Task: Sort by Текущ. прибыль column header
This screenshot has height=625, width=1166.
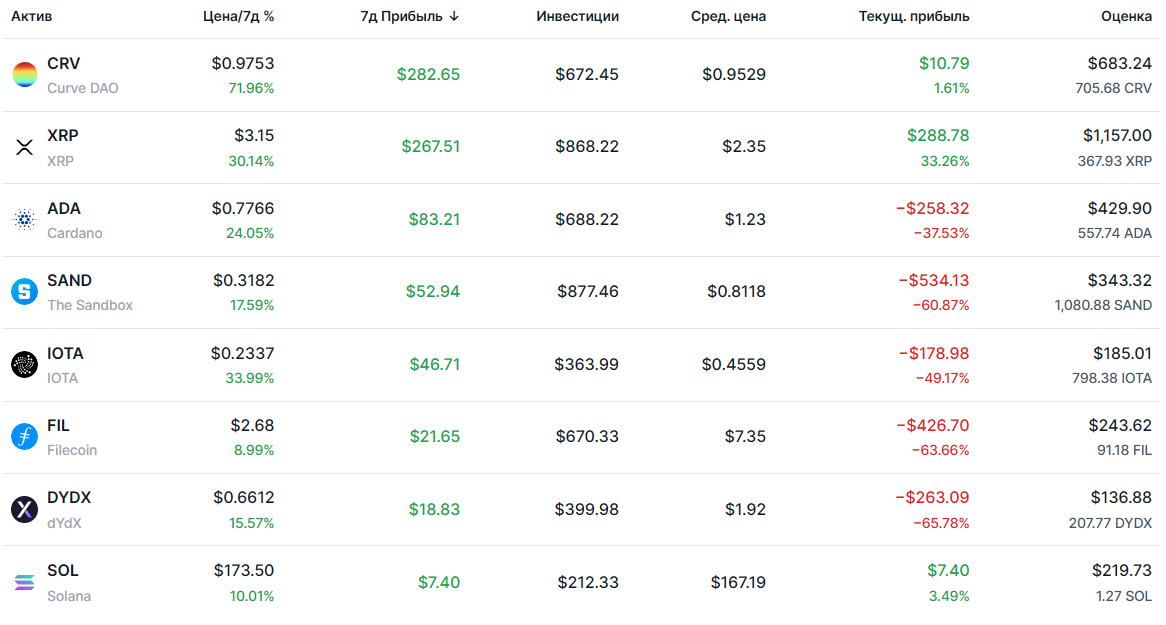Action: point(913,16)
